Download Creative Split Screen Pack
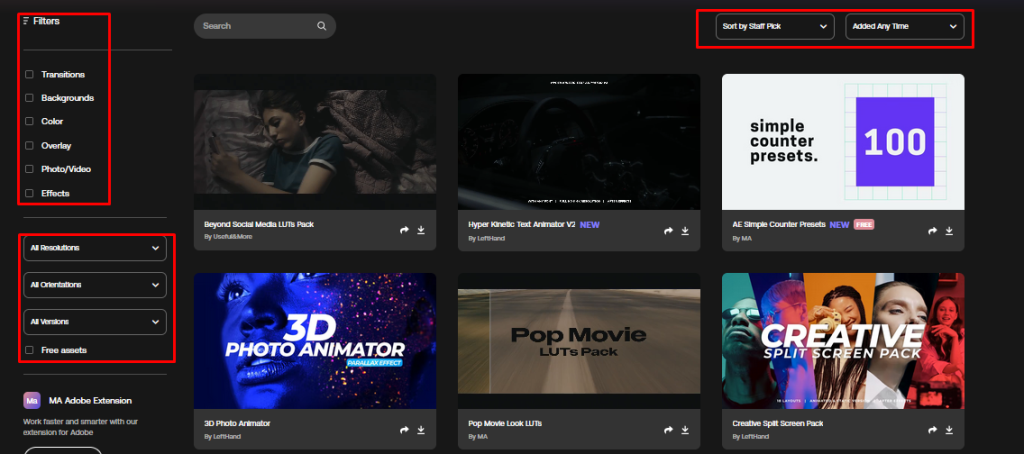The height and width of the screenshot is (454, 1024). (949, 430)
